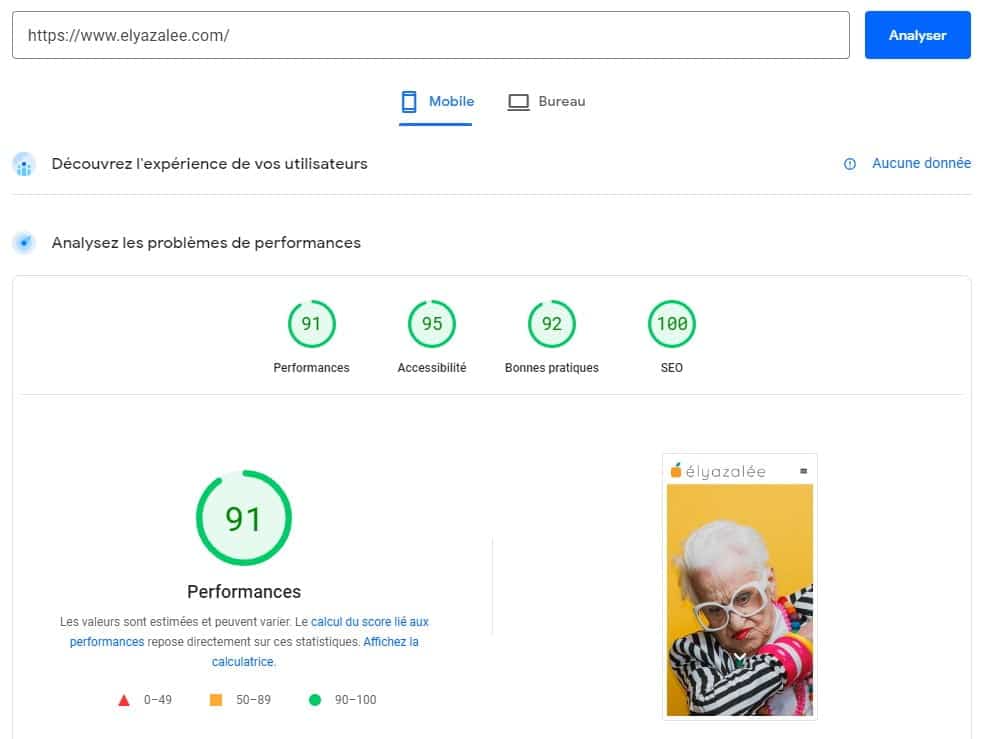The image size is (982, 739).
Task: Click the mobile phone icon
Action: click(x=409, y=101)
